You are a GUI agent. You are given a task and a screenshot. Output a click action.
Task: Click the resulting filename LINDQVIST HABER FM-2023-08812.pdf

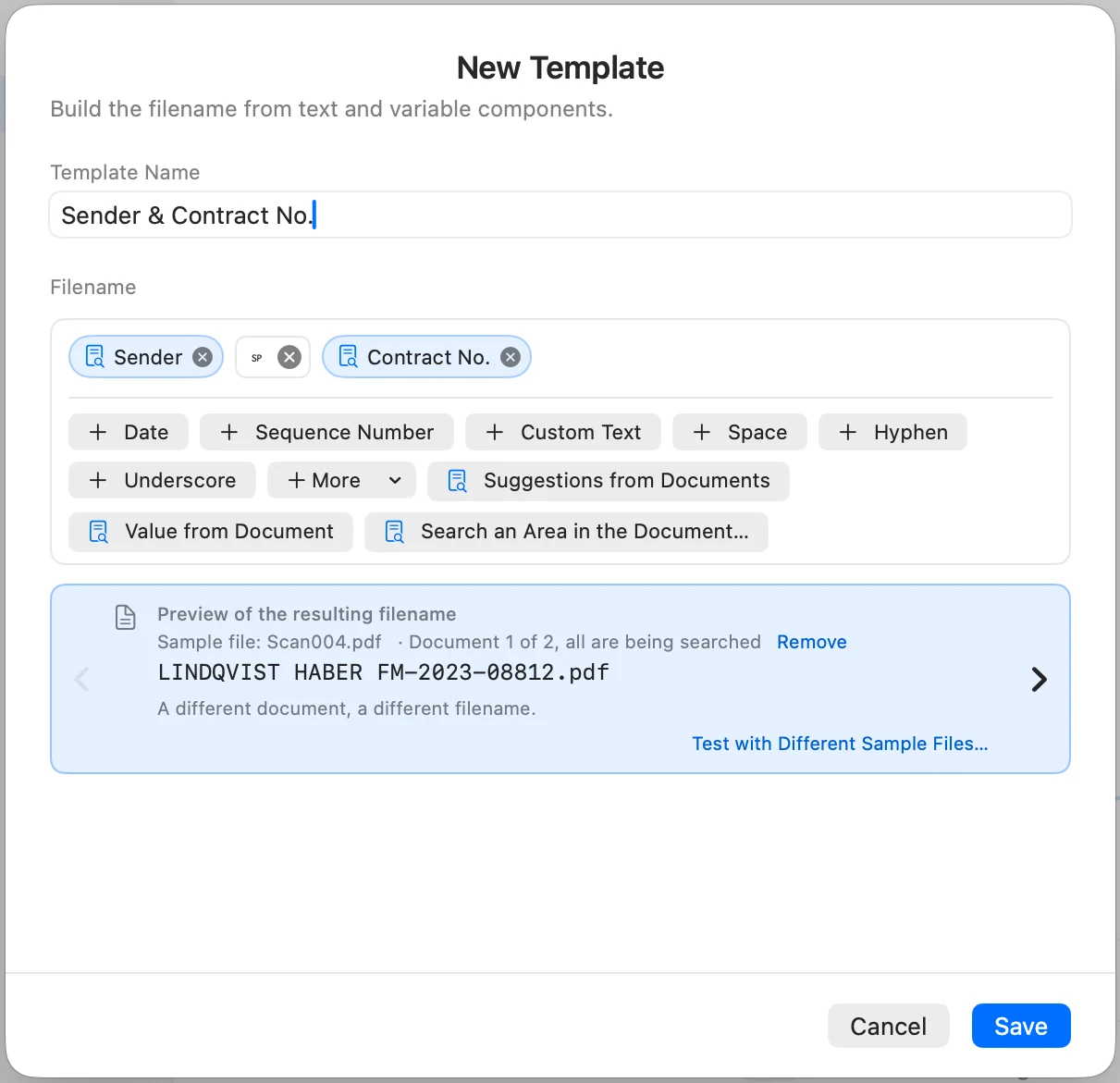click(x=383, y=672)
